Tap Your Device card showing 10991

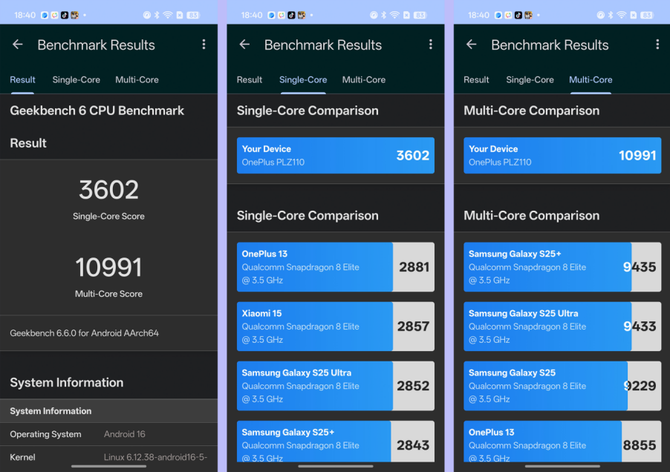[x=562, y=156]
